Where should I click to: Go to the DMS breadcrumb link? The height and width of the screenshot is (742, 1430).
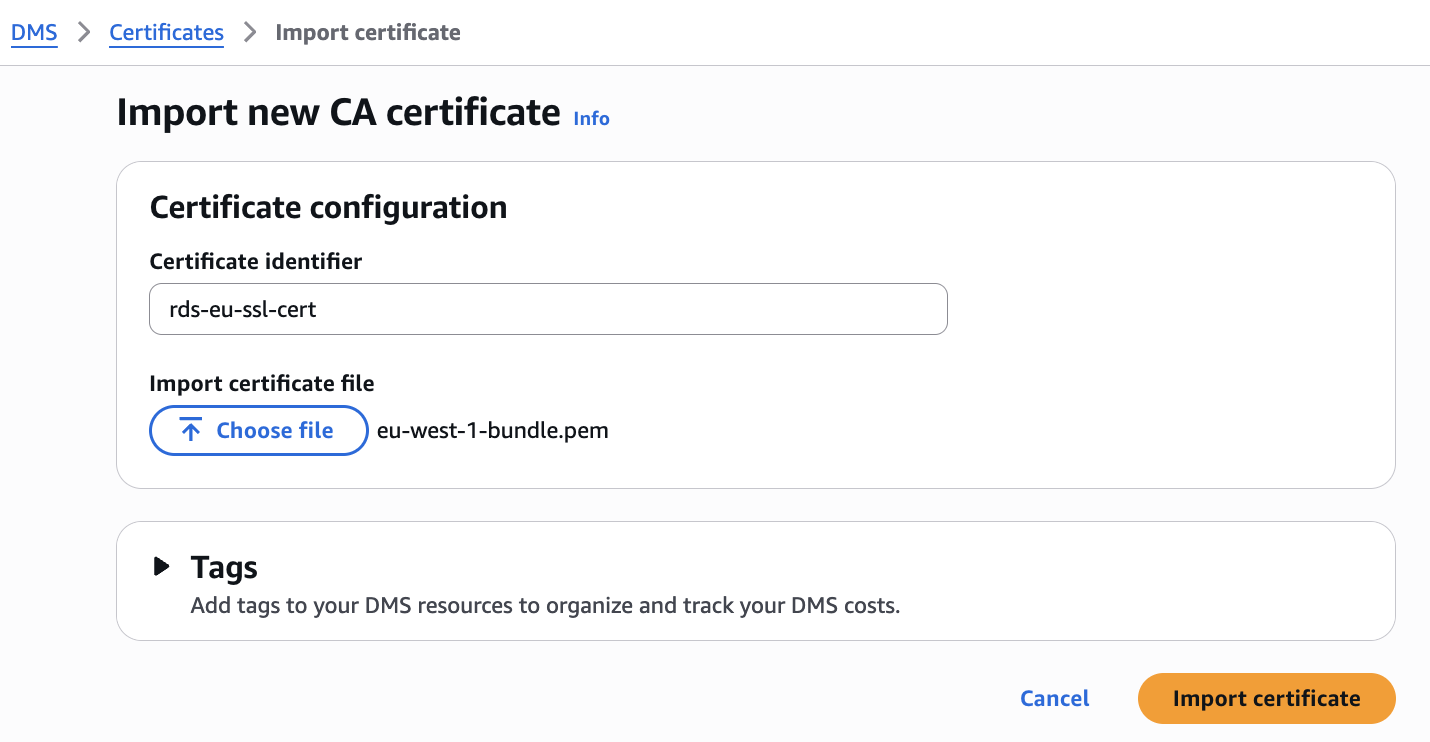tap(34, 32)
